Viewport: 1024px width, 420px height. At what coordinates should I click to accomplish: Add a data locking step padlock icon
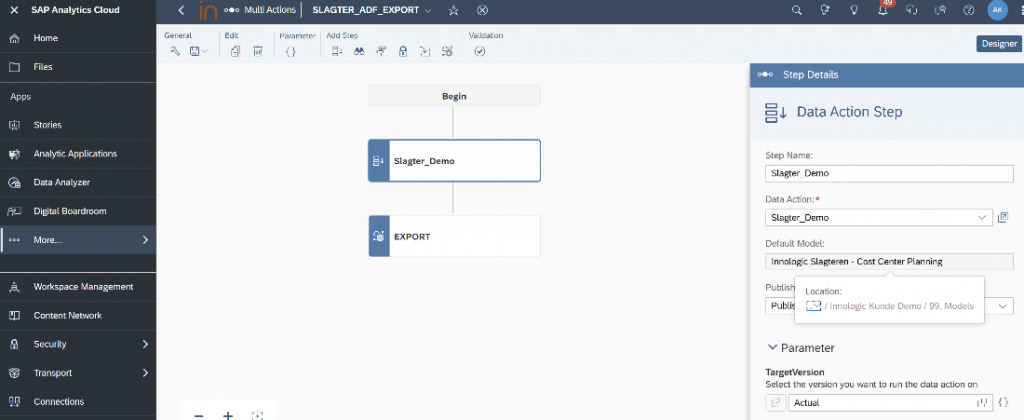403,52
